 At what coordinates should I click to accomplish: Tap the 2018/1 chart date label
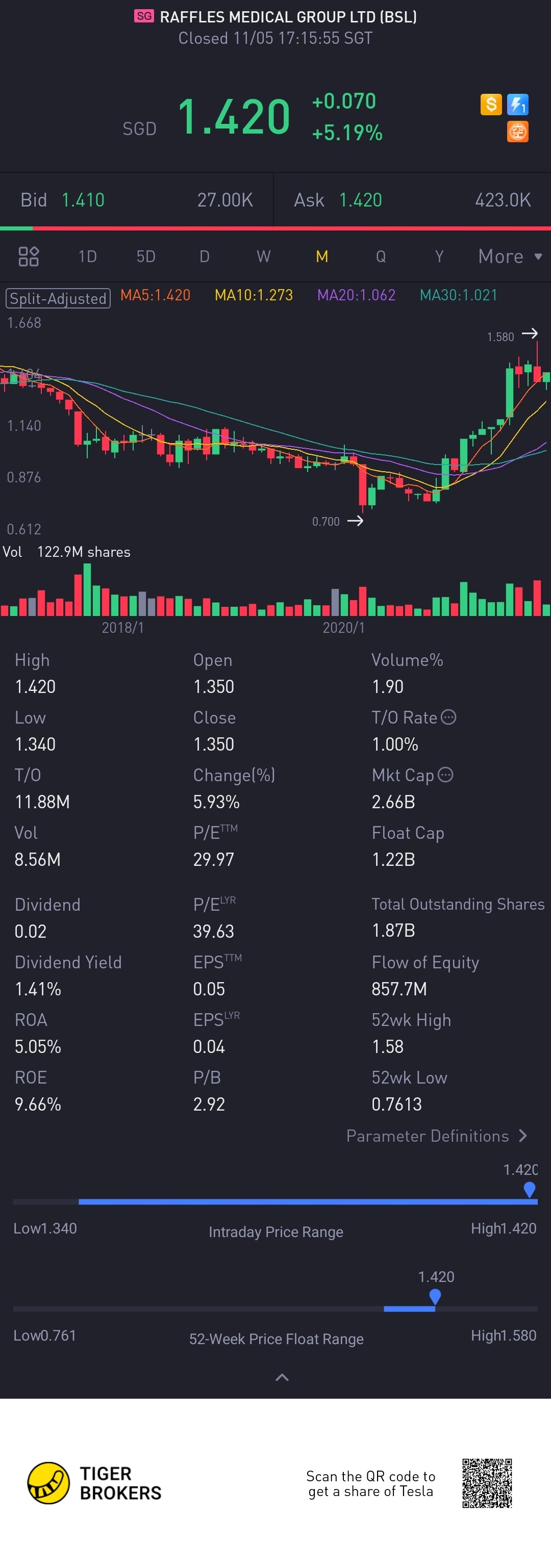122,628
